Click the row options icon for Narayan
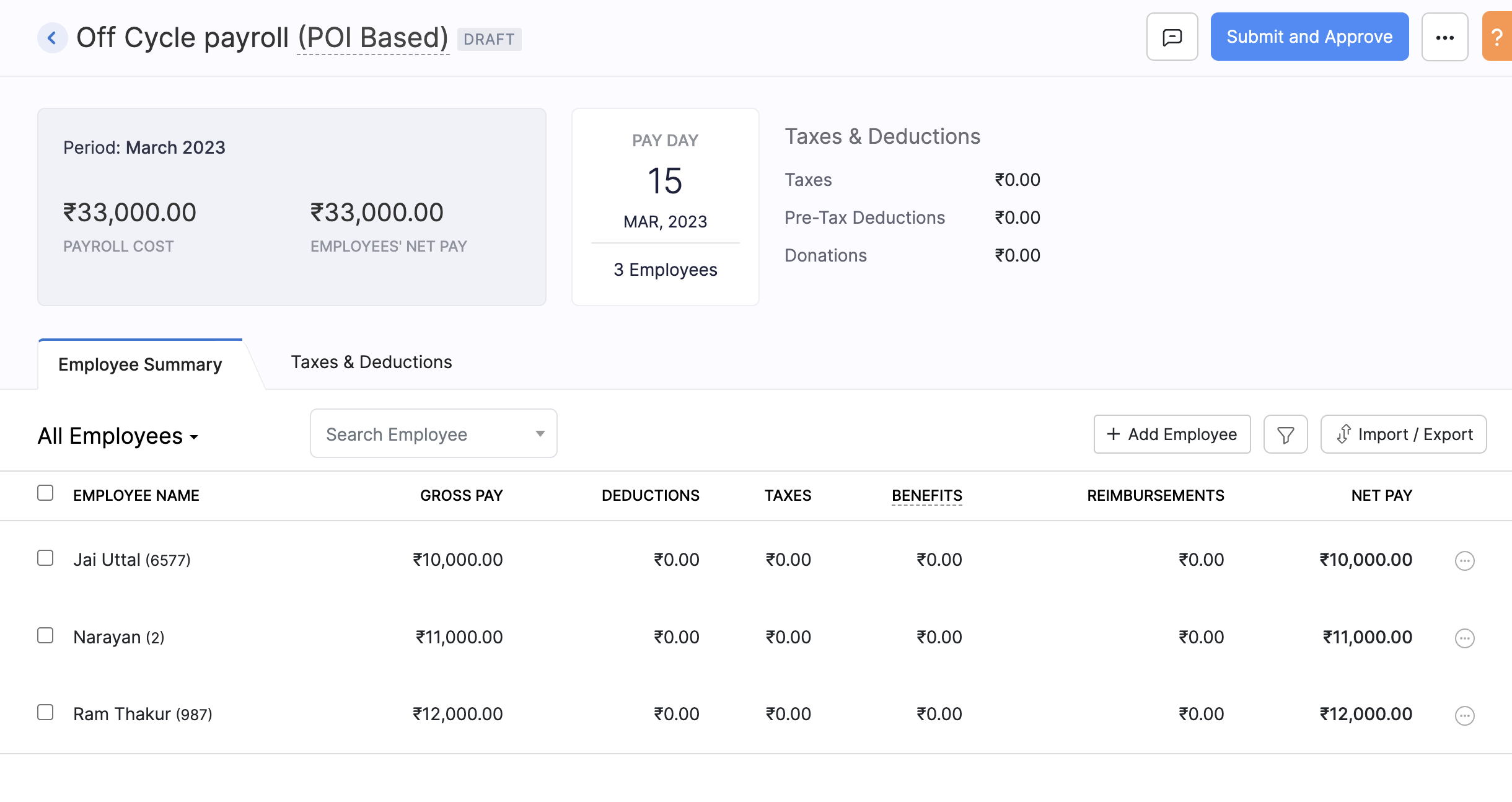Viewport: 1512px width, 802px height. 1464,637
